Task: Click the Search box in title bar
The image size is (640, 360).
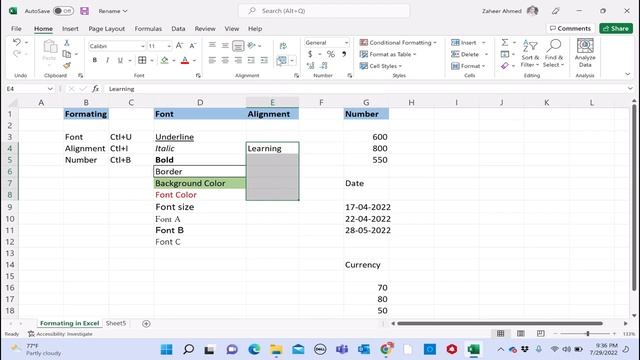Action: 324,11
